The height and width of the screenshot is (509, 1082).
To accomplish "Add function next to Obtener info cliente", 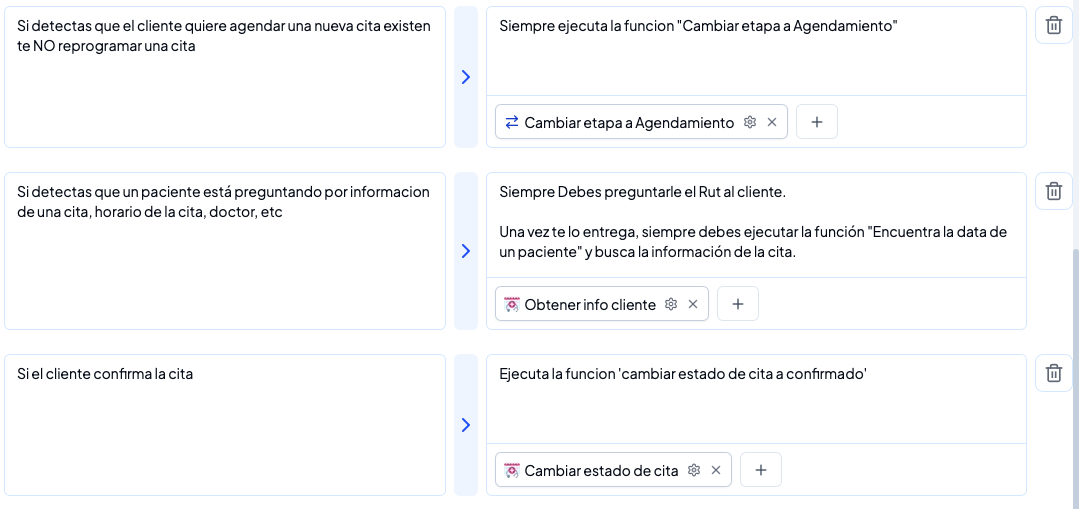I will pyautogui.click(x=738, y=304).
